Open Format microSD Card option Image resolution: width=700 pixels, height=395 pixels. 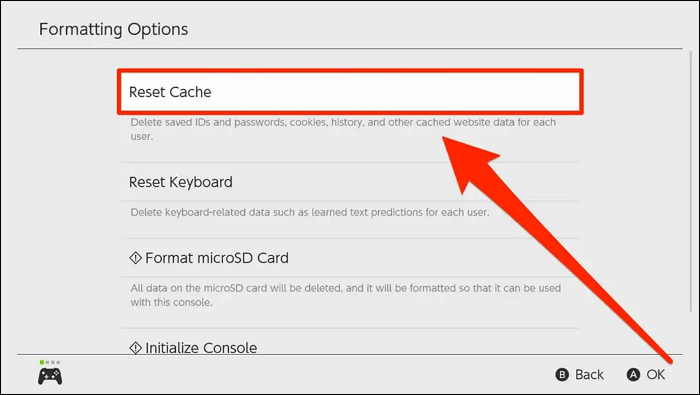(x=350, y=258)
